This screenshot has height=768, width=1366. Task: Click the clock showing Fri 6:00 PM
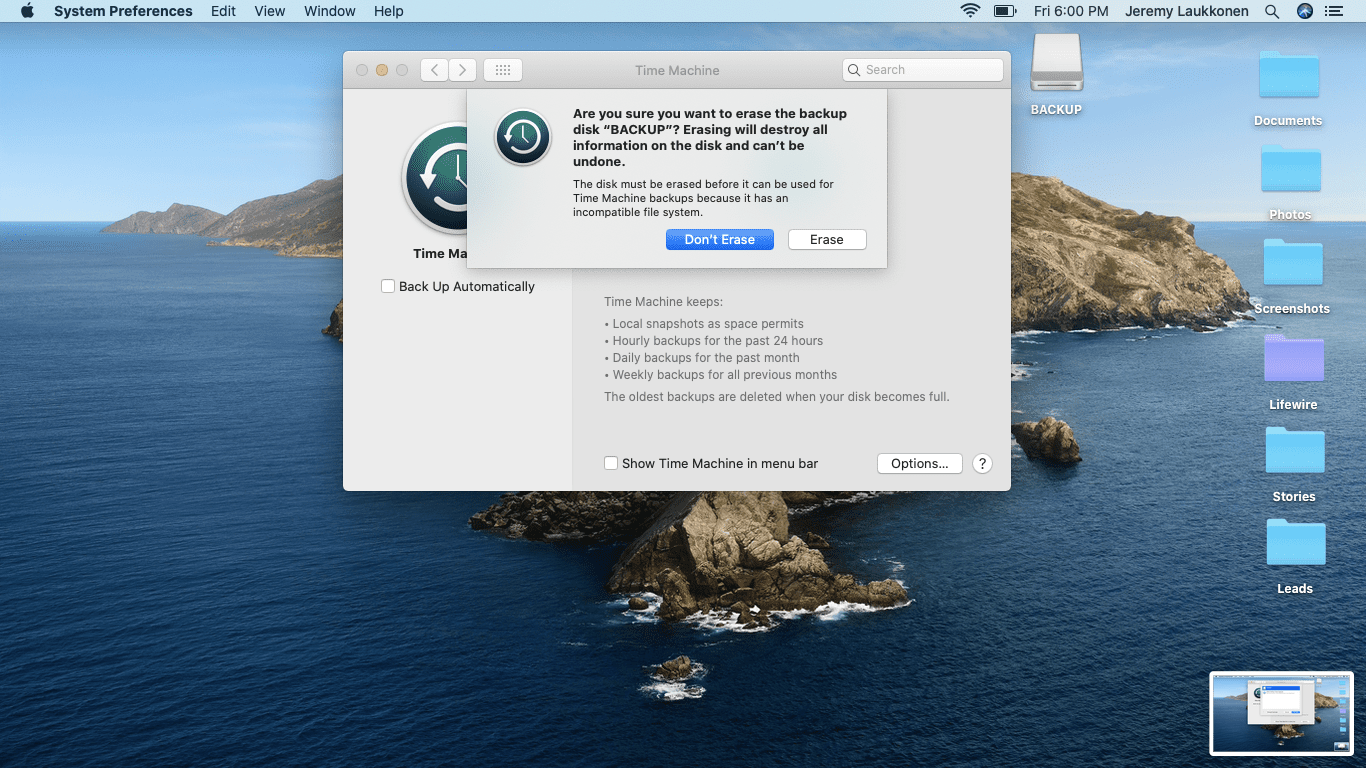1071,11
